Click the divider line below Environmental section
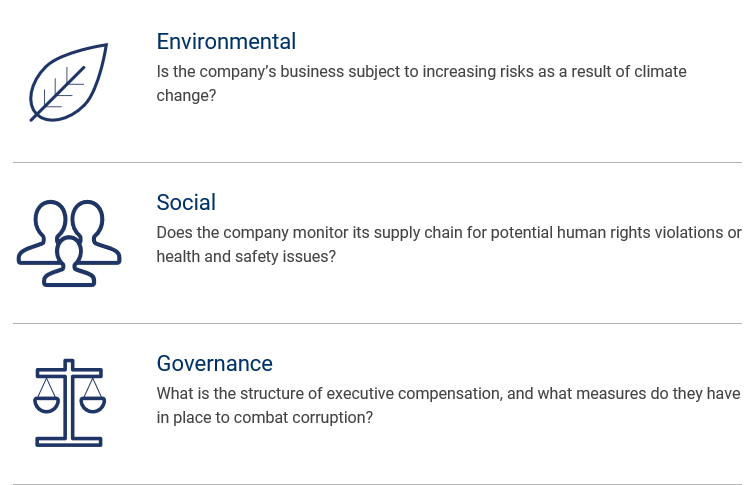Screen dimensions: 745x485 point(377,162)
